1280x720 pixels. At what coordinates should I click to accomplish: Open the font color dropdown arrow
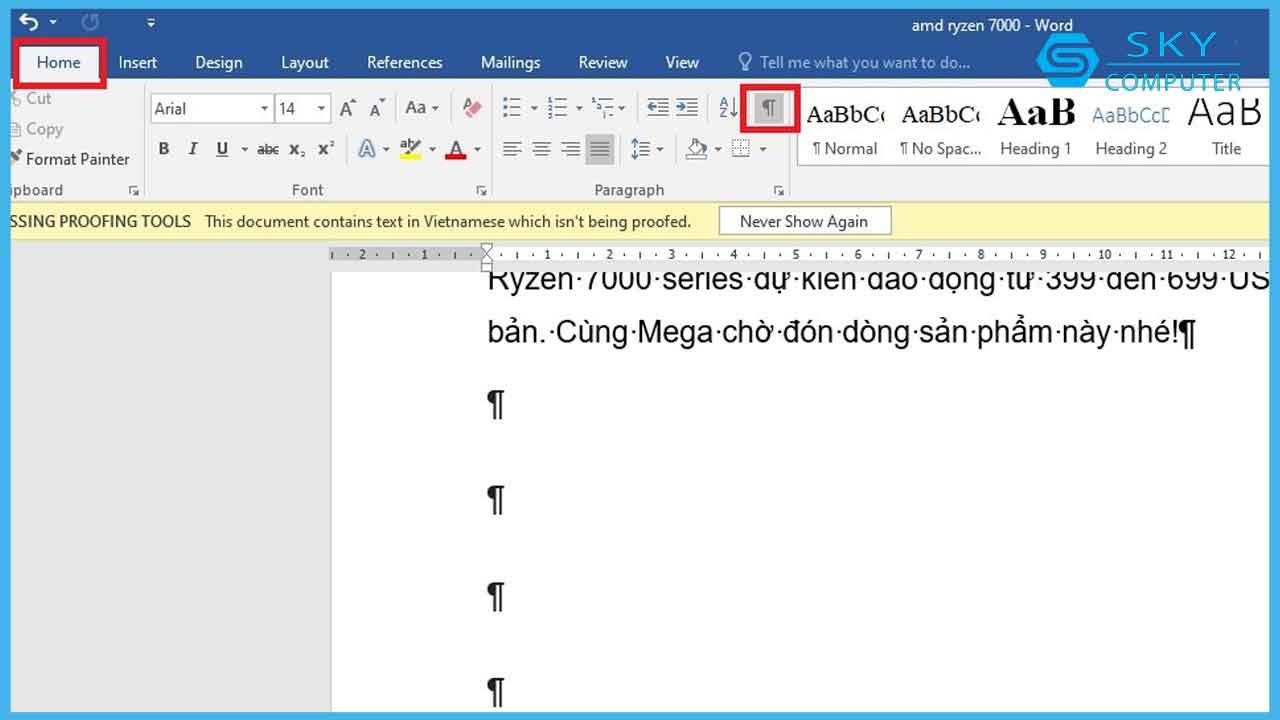(x=477, y=150)
